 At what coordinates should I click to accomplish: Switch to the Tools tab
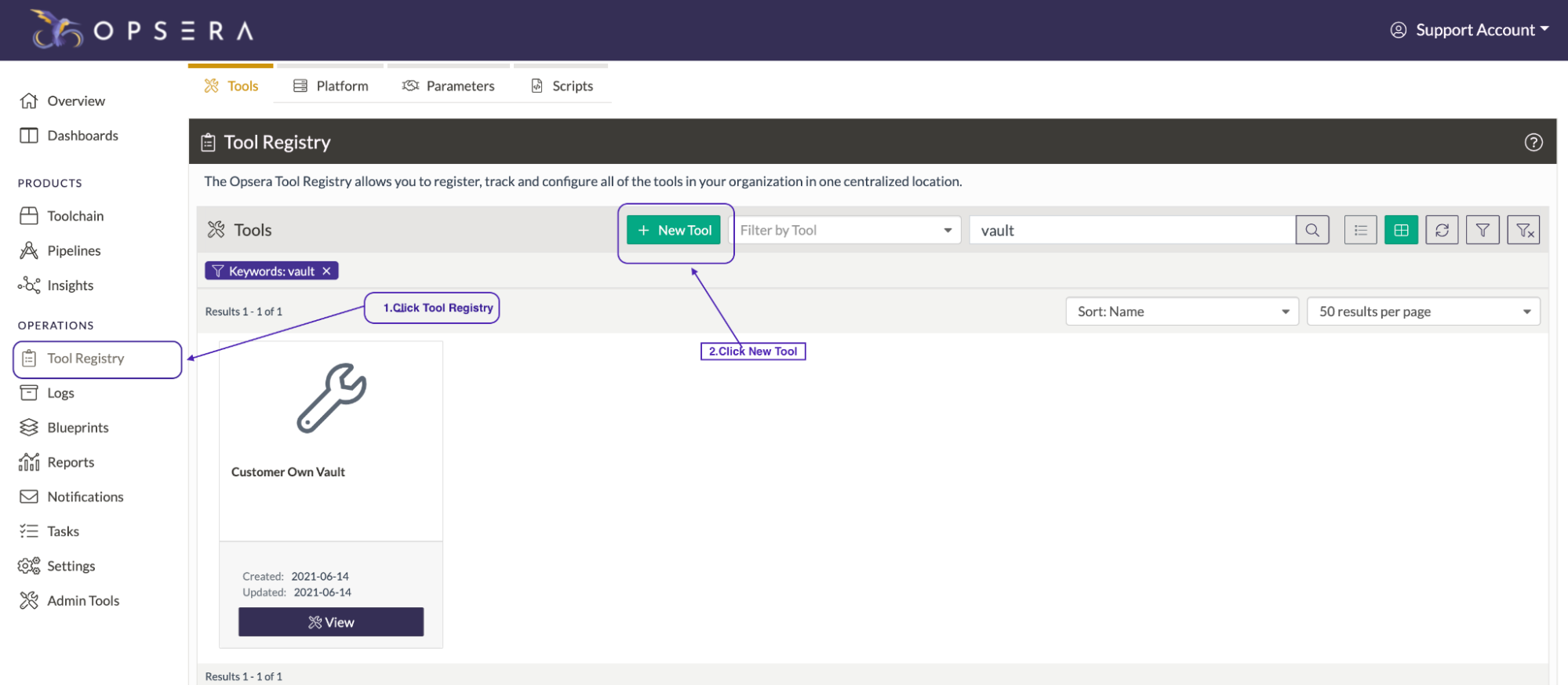pos(231,86)
